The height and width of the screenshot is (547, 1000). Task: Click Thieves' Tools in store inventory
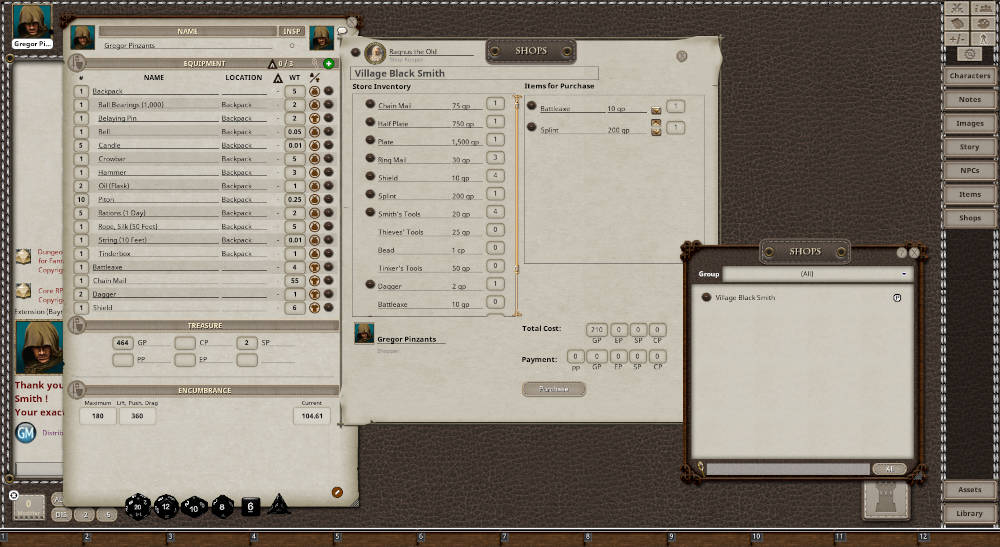pyautogui.click(x=401, y=232)
